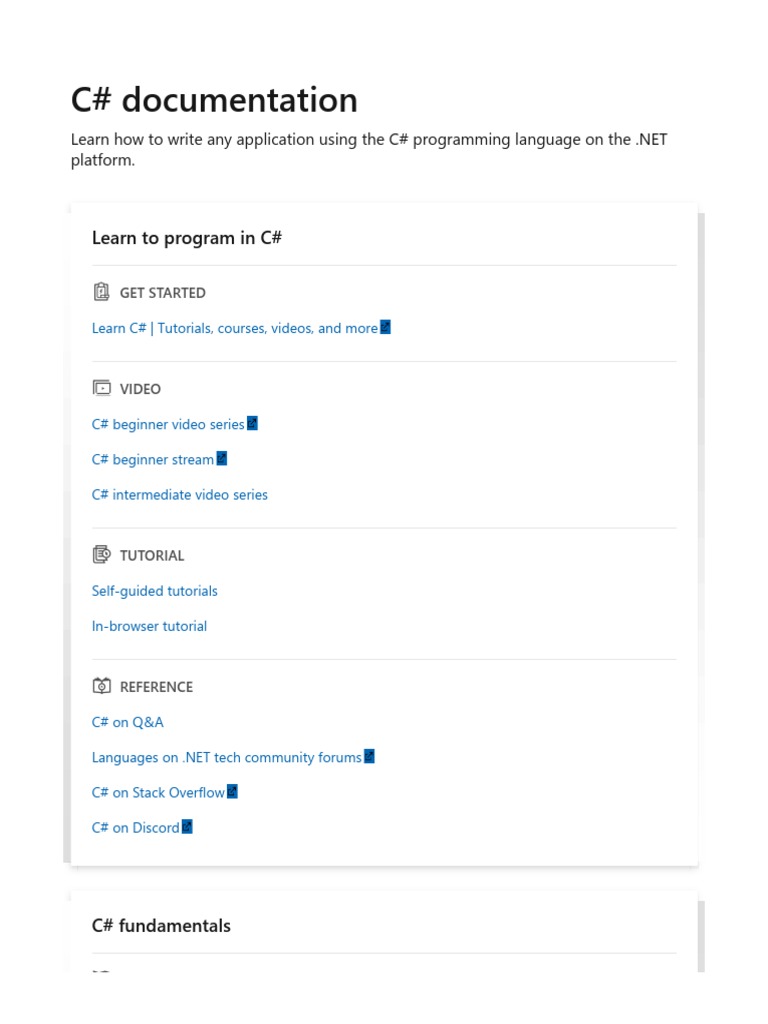Open C# beginner video series link
Screen dimensions: 768x1024
coord(168,424)
